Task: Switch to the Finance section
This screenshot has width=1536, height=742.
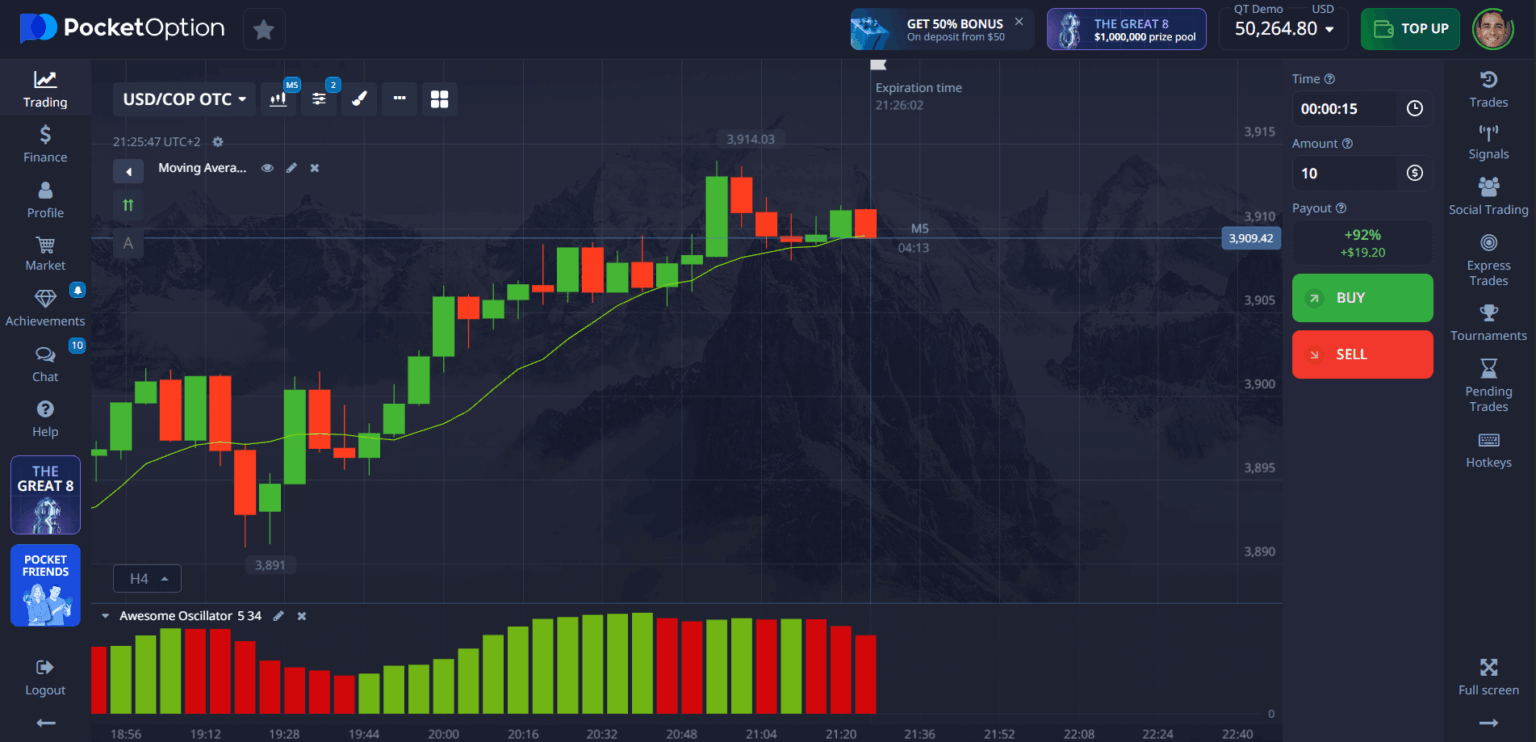Action: coord(45,143)
